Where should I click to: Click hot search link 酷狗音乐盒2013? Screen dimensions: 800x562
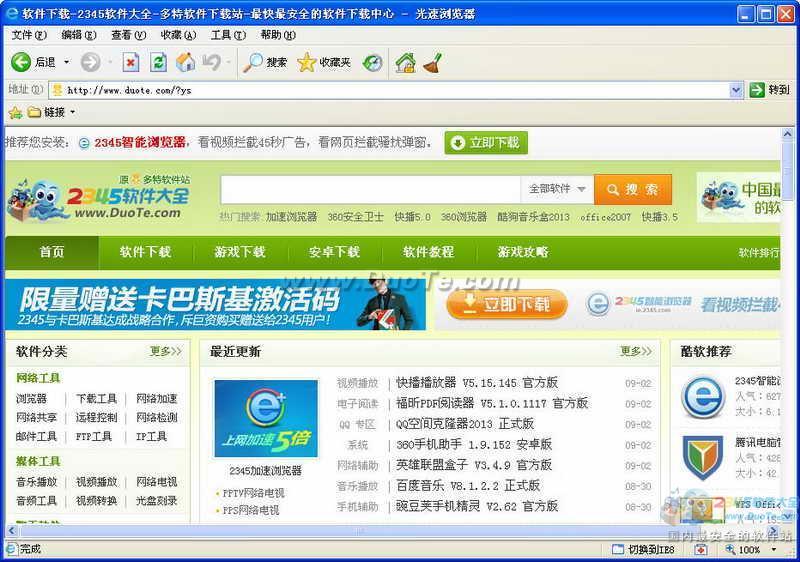click(533, 217)
